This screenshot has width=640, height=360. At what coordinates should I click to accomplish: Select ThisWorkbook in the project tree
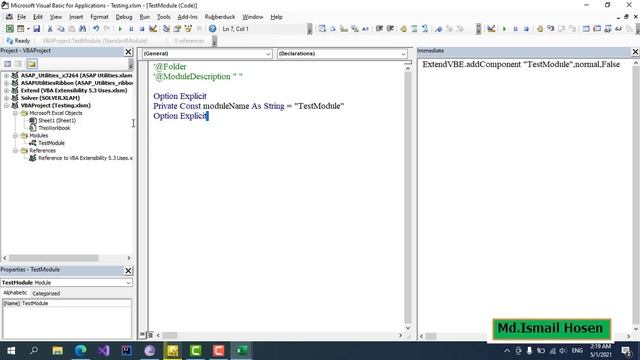click(x=54, y=128)
